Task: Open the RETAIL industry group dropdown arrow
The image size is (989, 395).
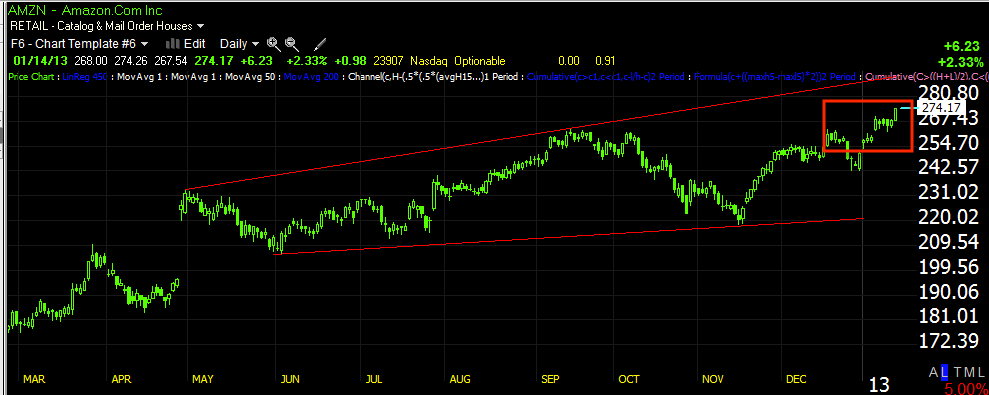Action: 201,27
